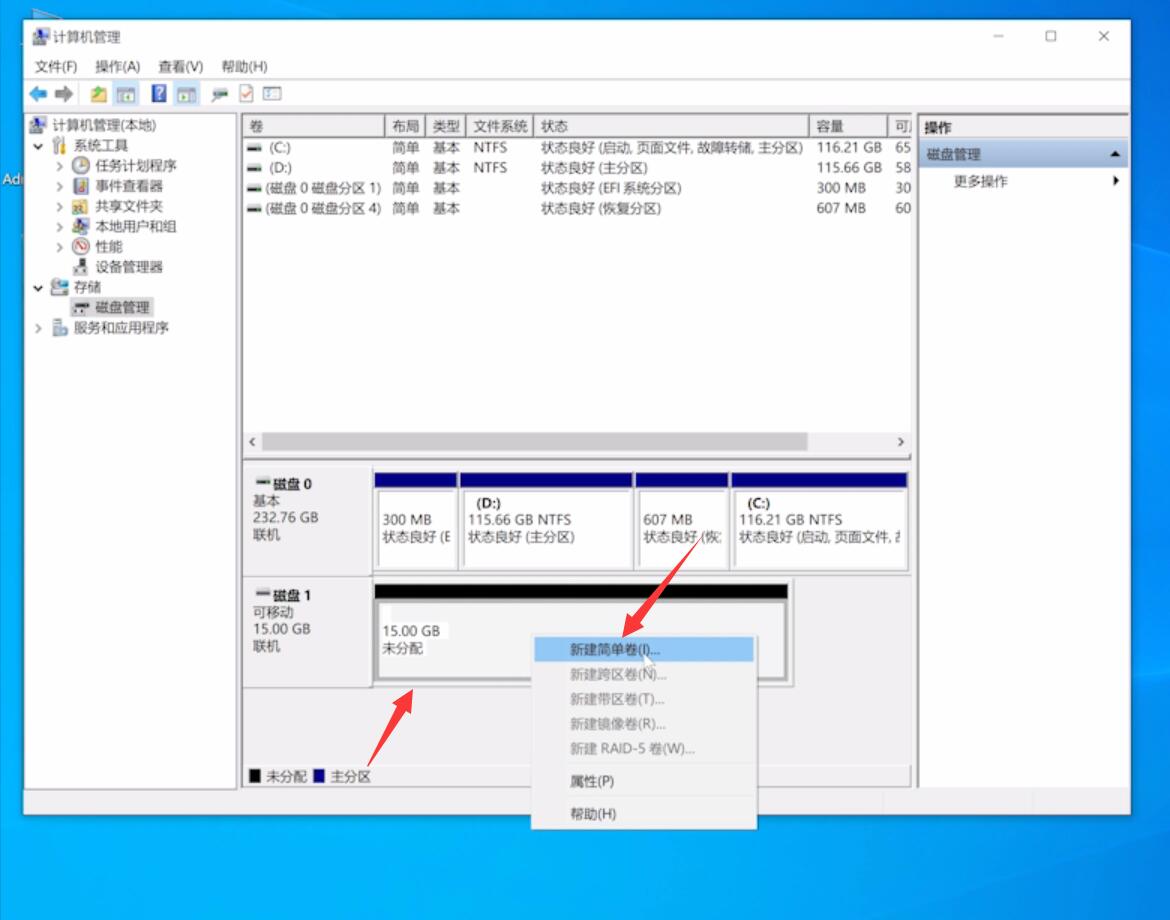Screen dimensions: 1170x920
Task: Click the Show/Hide console tree icon
Action: tap(125, 94)
